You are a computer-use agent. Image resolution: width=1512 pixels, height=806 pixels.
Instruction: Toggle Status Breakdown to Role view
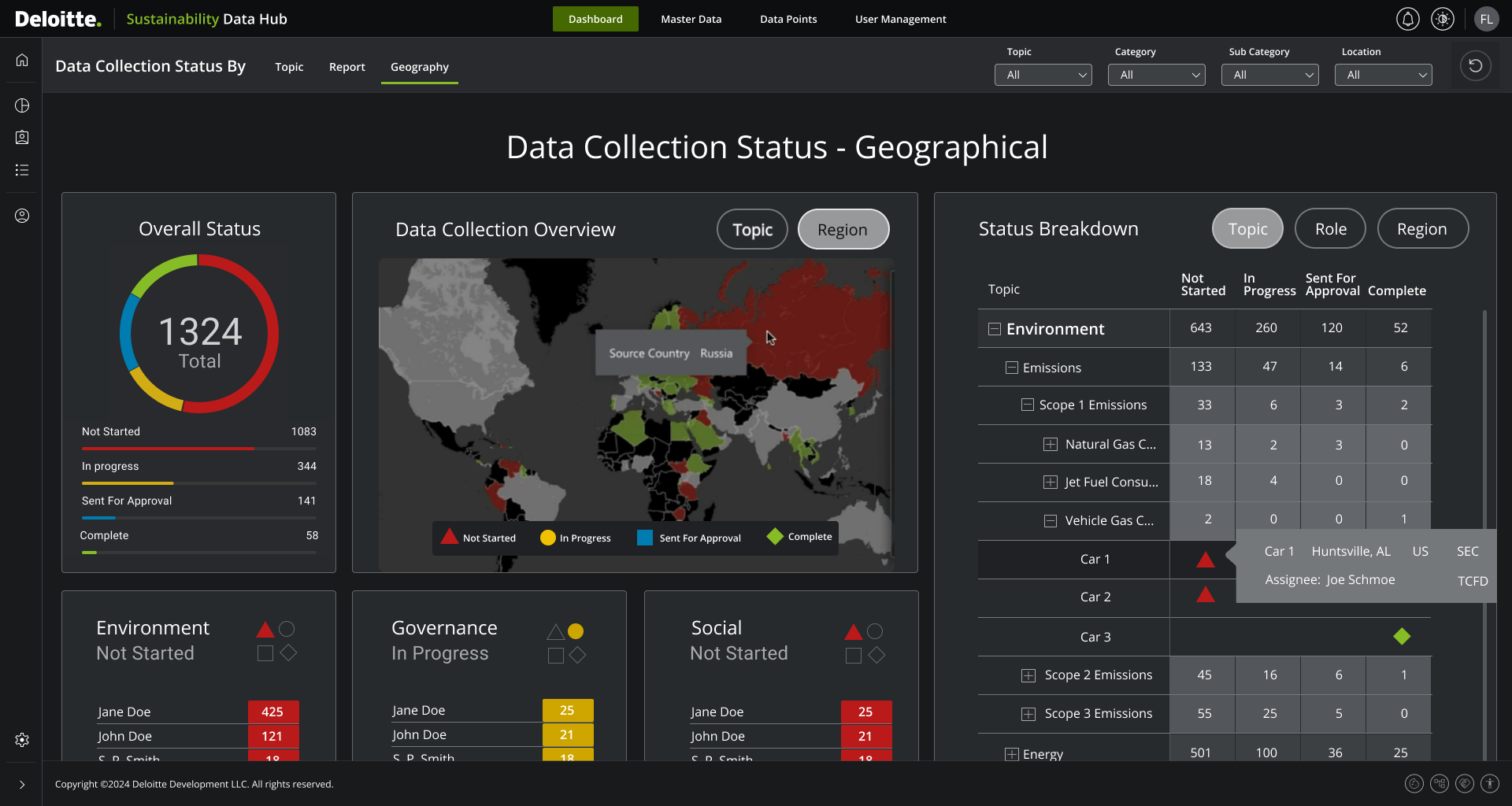(1329, 228)
